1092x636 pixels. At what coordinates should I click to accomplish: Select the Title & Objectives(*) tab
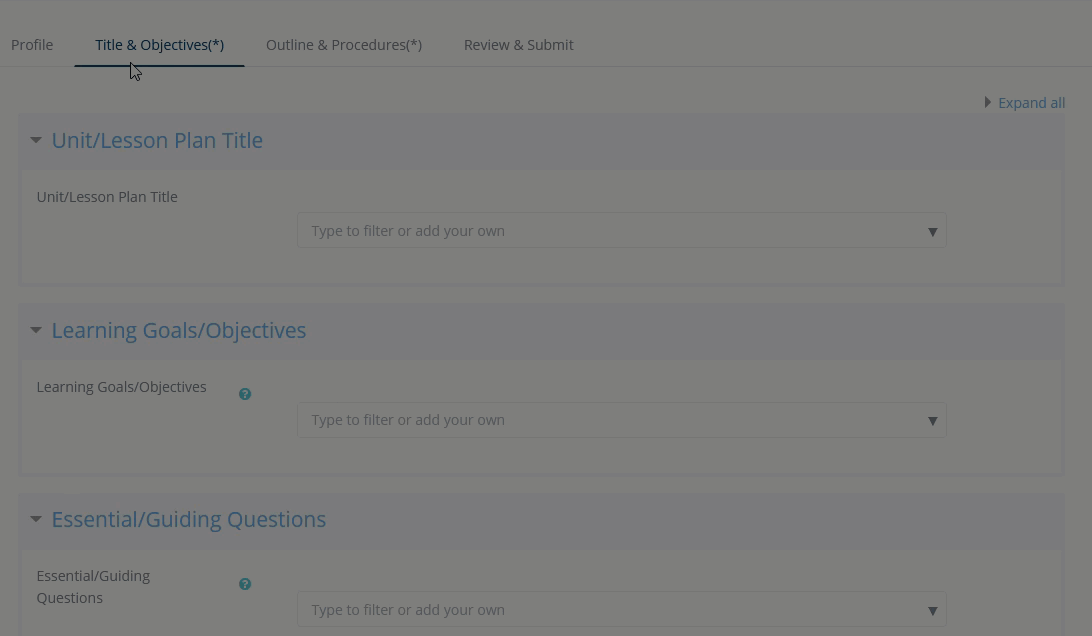(x=159, y=45)
